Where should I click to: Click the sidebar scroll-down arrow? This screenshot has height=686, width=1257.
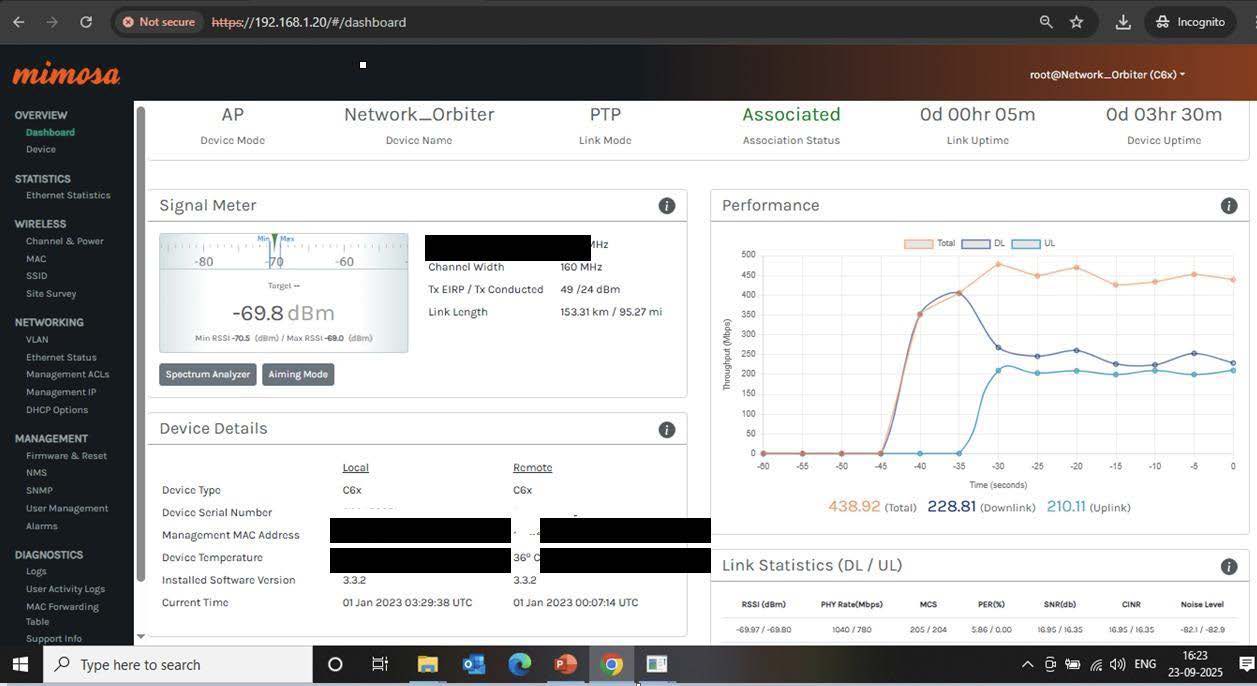click(140, 636)
